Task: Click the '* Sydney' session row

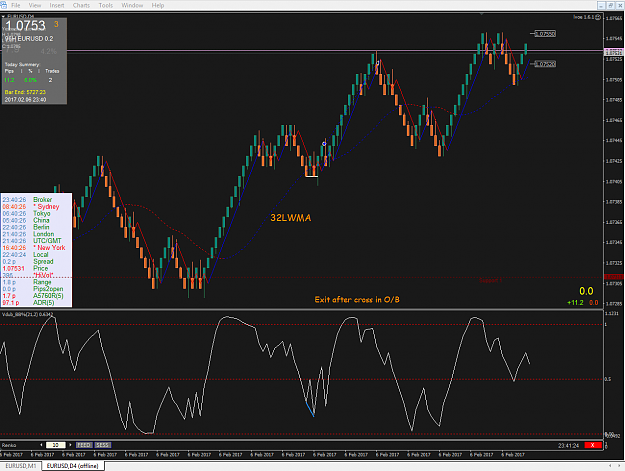Action: tap(31, 206)
